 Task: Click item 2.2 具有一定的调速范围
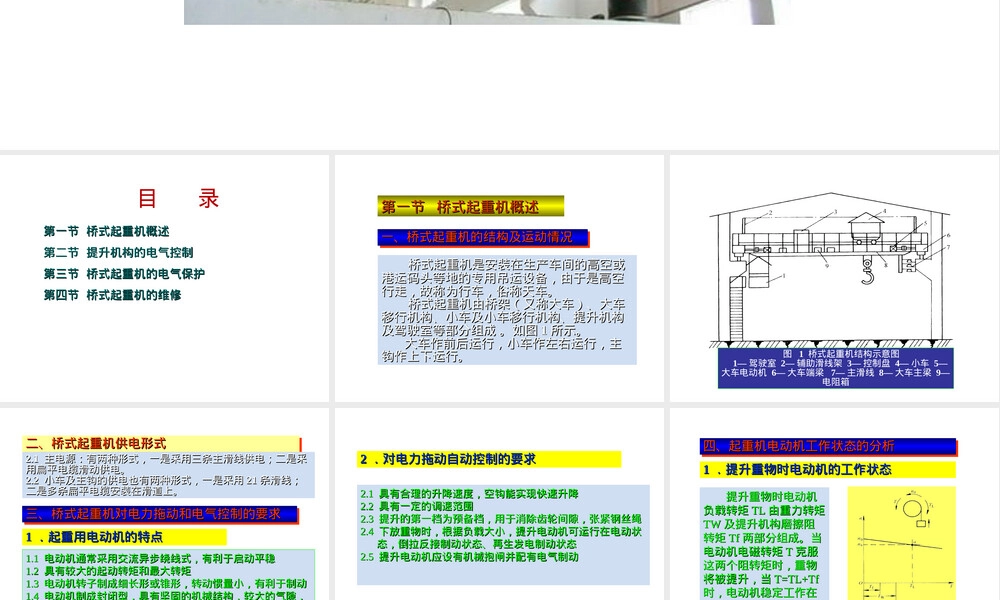click(417, 506)
